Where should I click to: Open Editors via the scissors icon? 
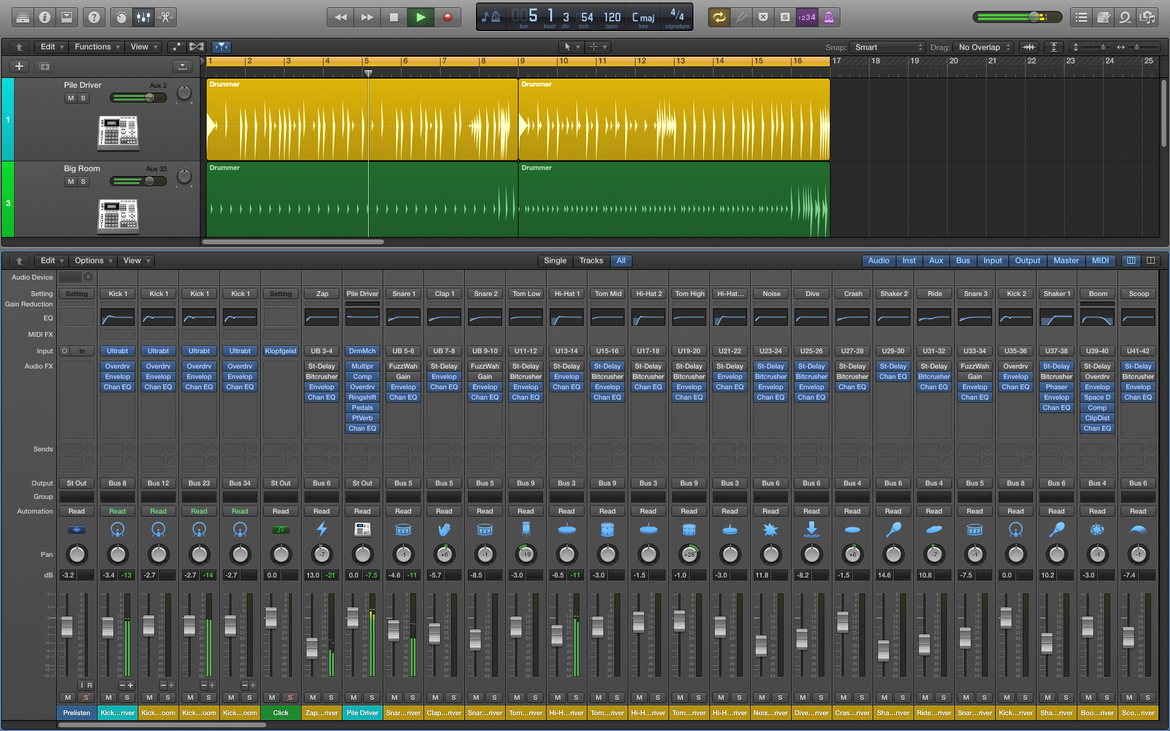(x=165, y=16)
